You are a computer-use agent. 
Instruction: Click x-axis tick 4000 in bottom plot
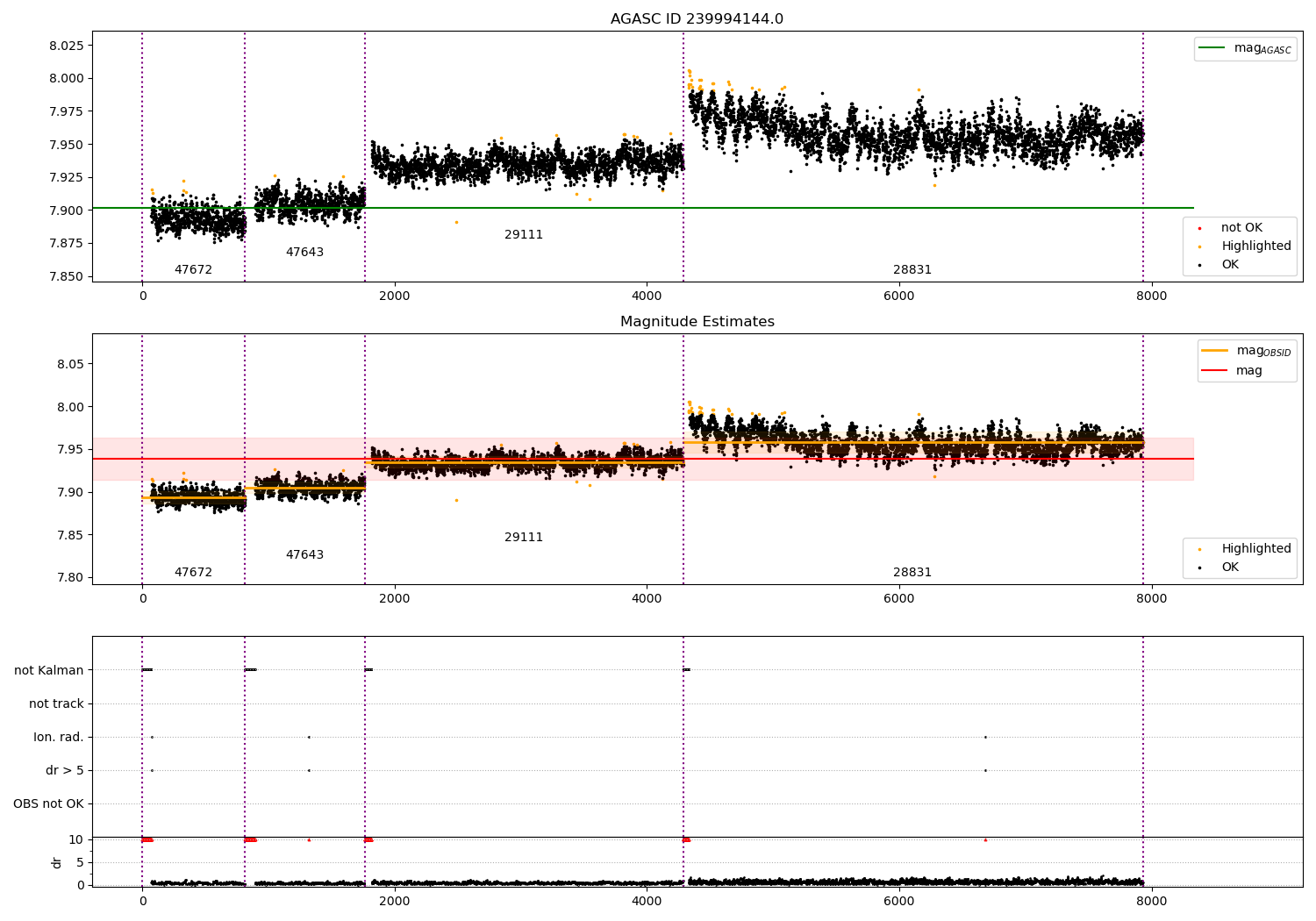[x=647, y=901]
